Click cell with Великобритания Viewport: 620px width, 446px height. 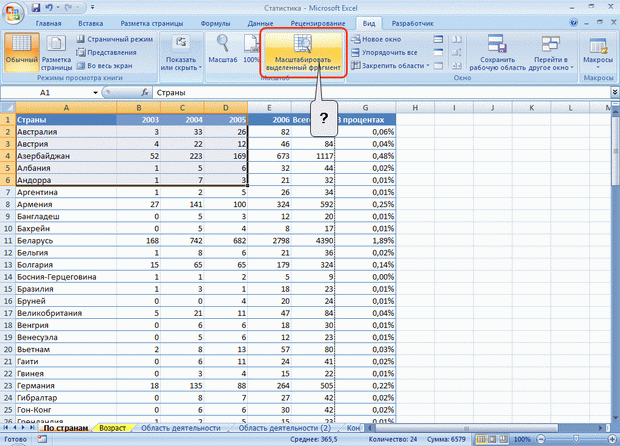tap(66, 313)
